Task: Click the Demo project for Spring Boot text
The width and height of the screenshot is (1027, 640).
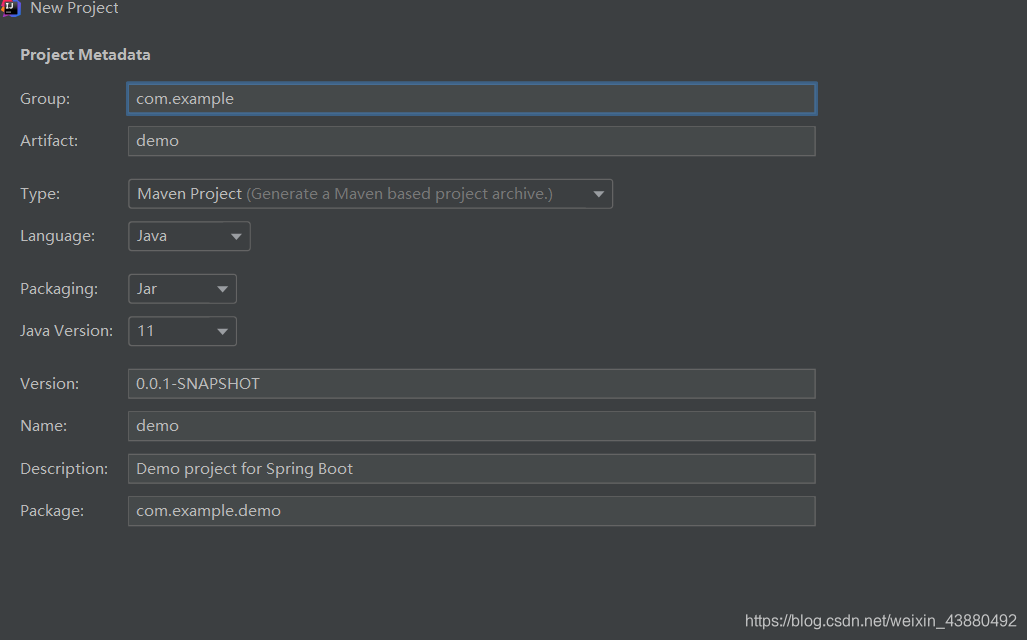Action: tap(244, 468)
